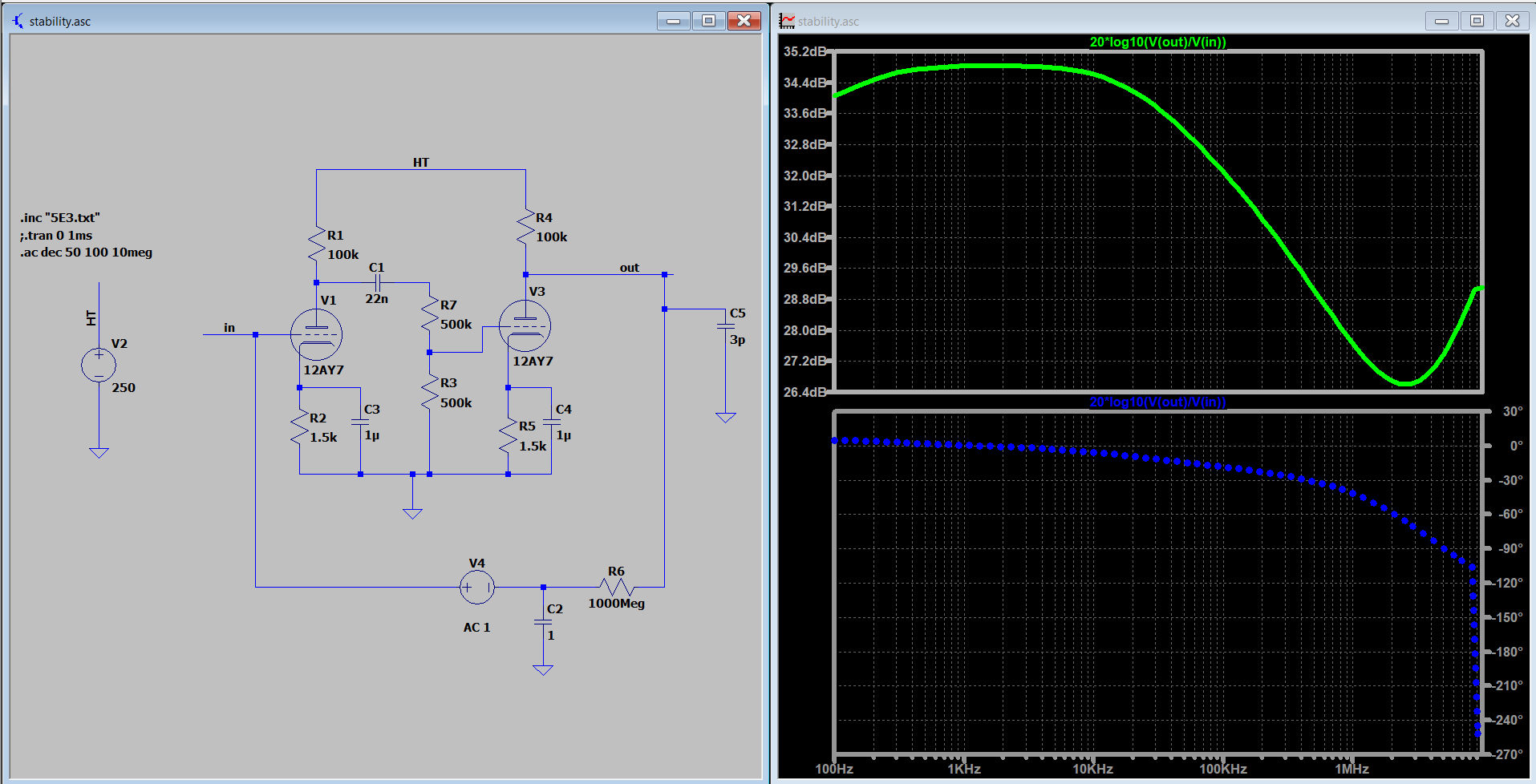Image resolution: width=1536 pixels, height=784 pixels.
Task: Click the 35.2dB gain axis label
Action: pyautogui.click(x=804, y=51)
